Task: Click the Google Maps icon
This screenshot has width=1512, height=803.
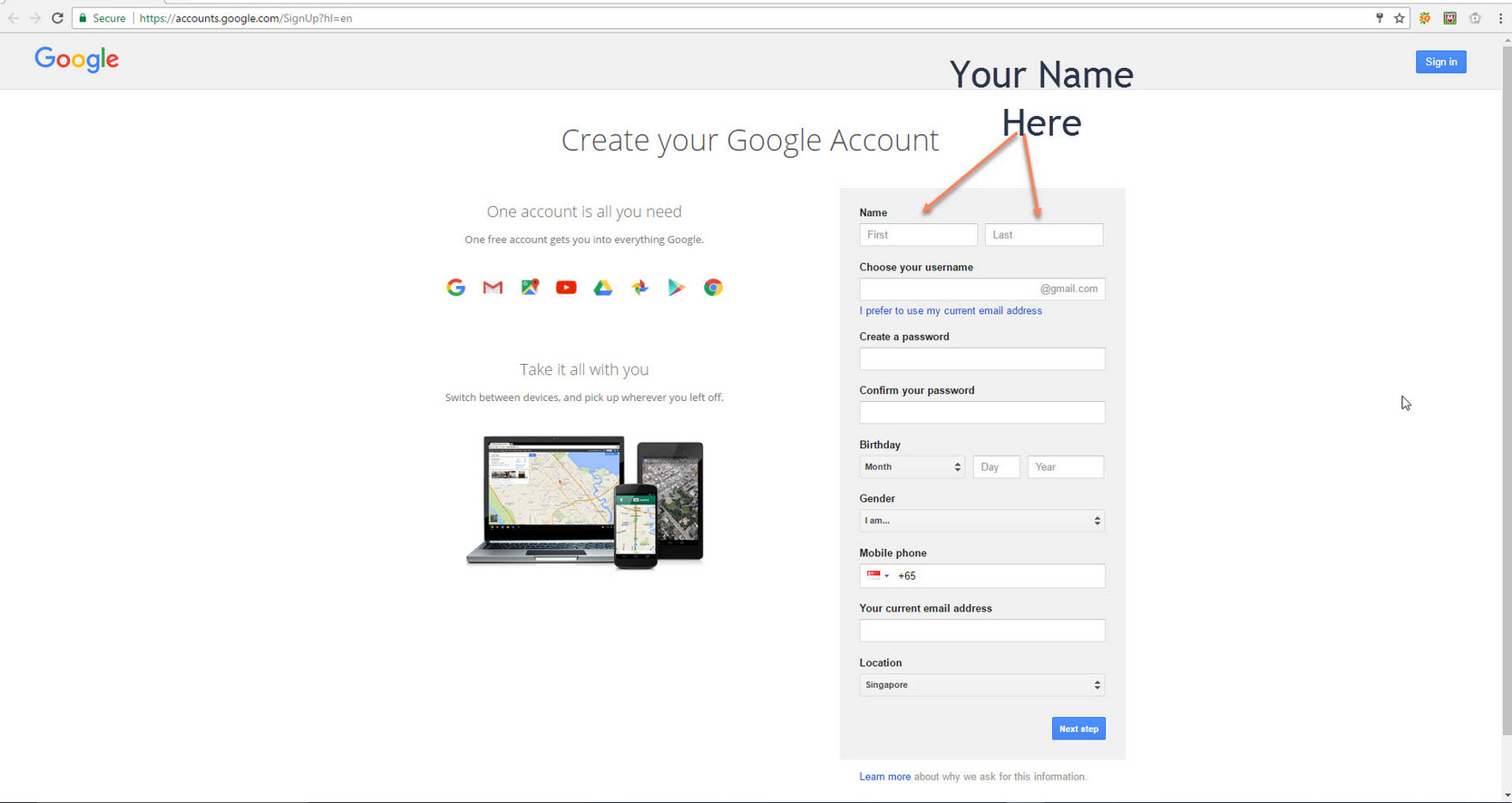Action: pyautogui.click(x=530, y=288)
